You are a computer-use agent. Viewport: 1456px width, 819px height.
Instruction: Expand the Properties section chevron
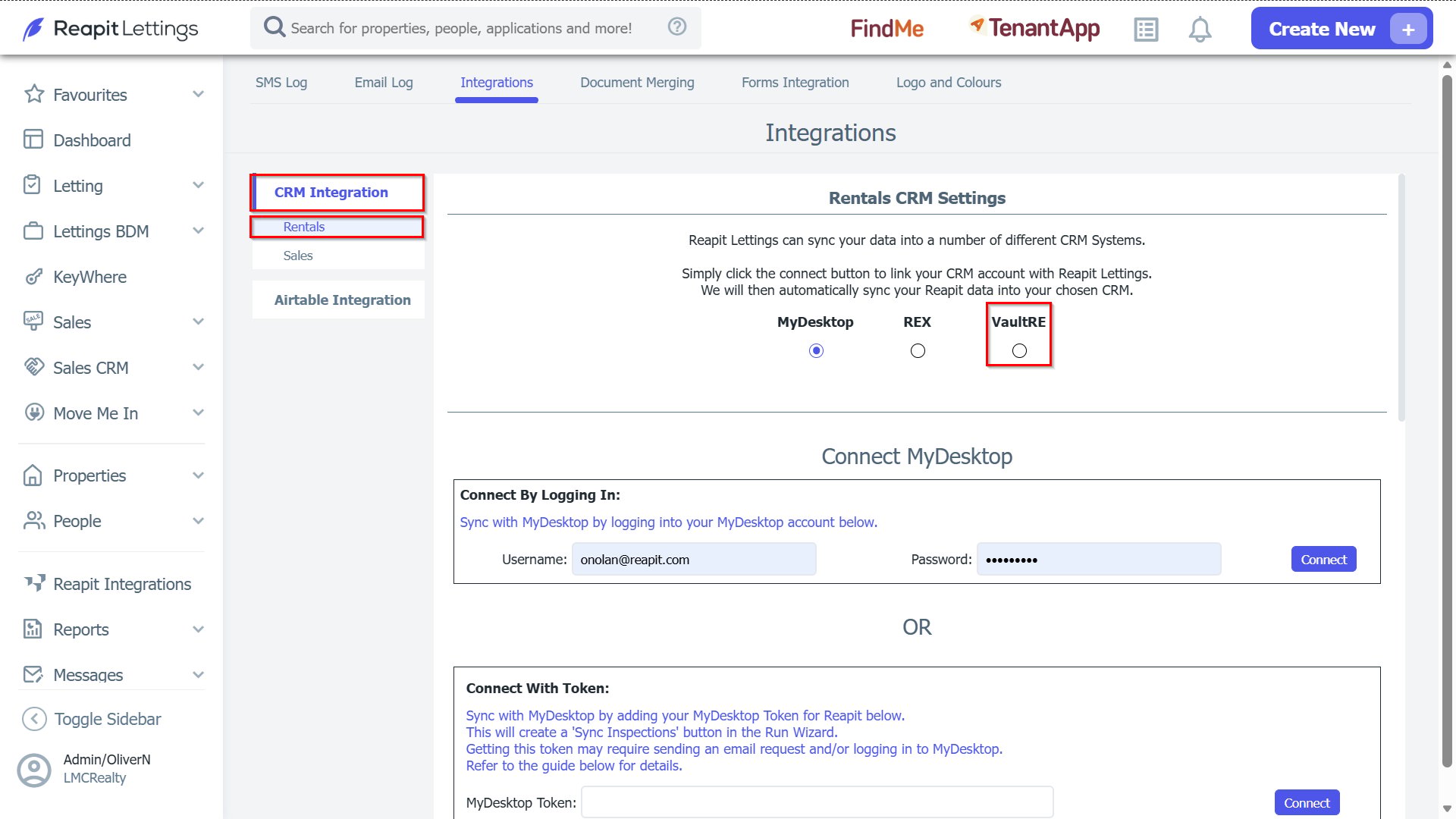click(199, 475)
